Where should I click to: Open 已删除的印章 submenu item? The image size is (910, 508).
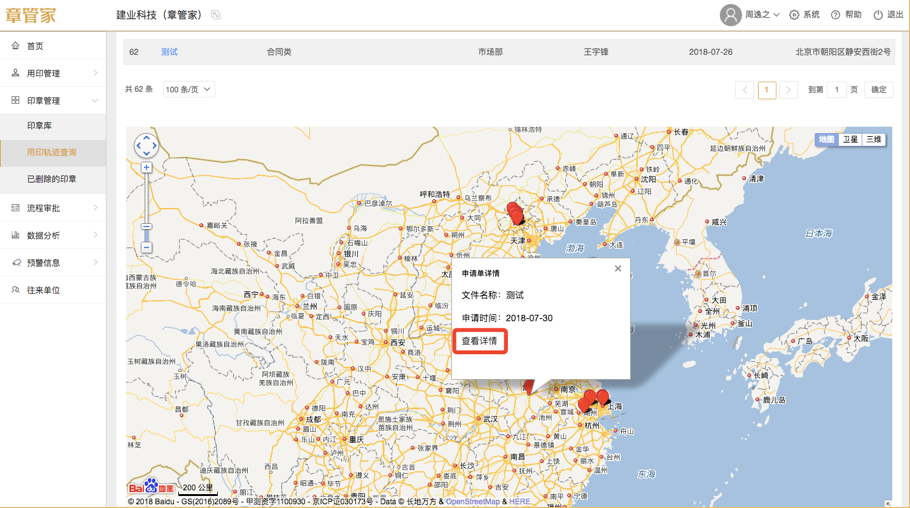tap(53, 179)
